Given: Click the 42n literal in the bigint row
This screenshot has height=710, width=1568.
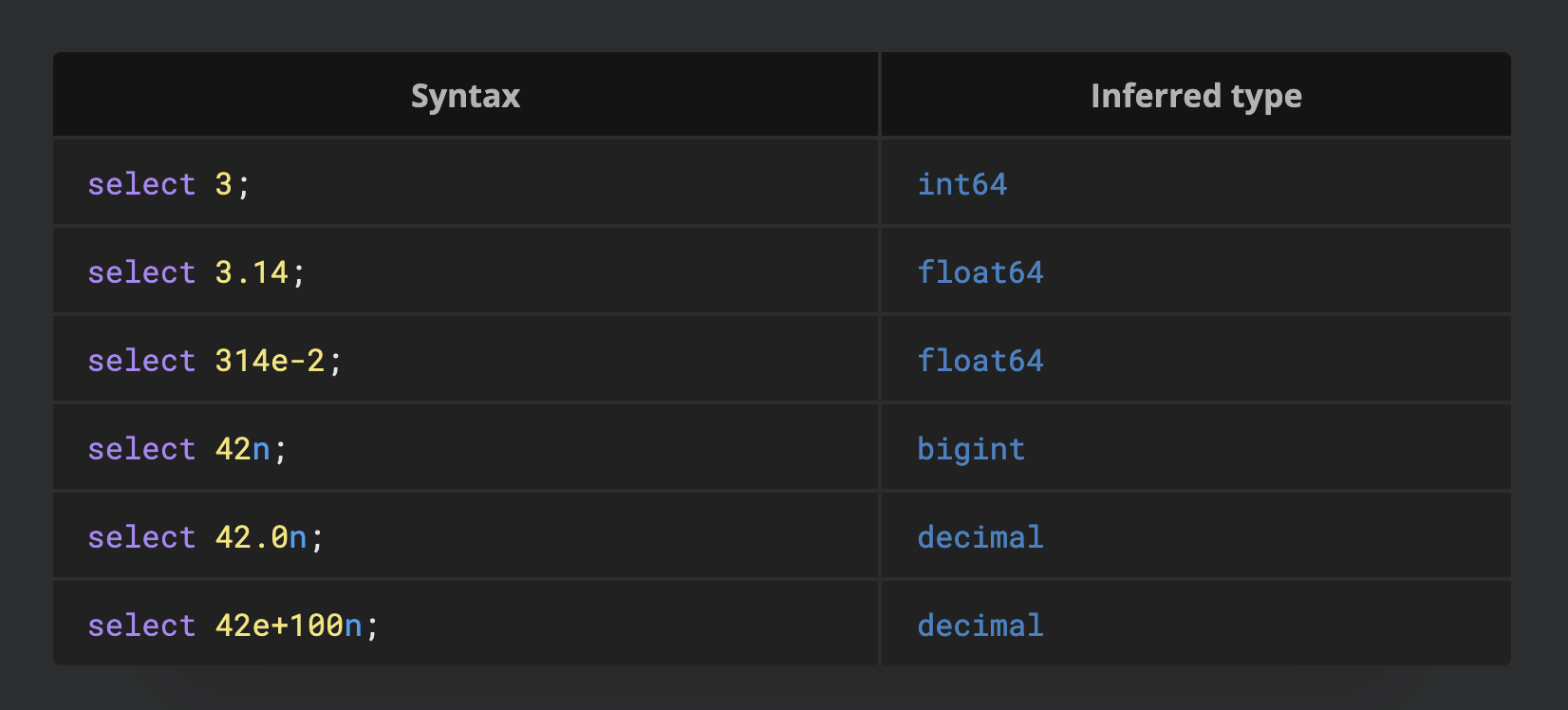Looking at the screenshot, I should point(242,449).
